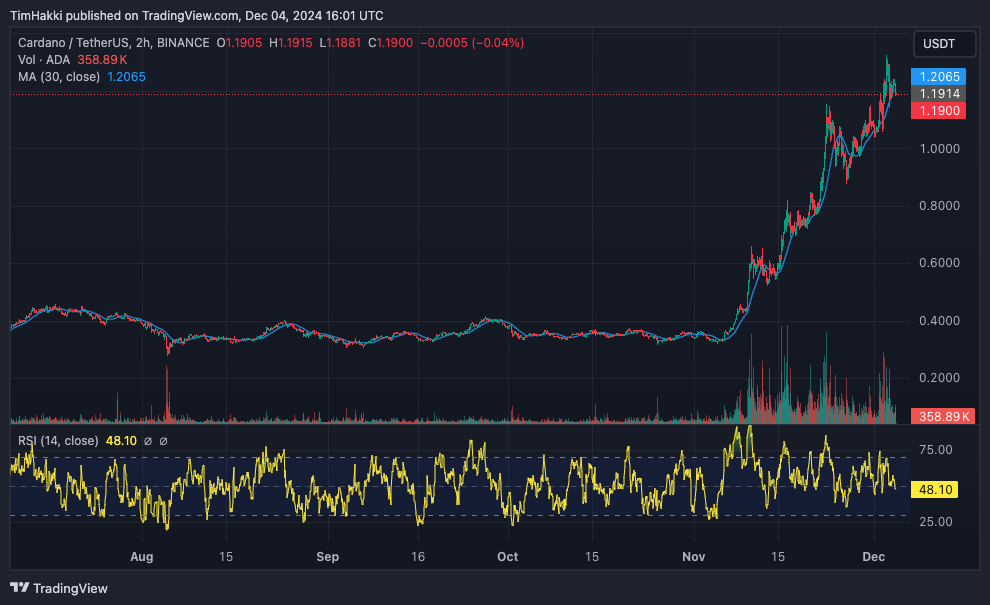Click the blue 1.2065 MA price tag
990x605 pixels.
click(939, 76)
